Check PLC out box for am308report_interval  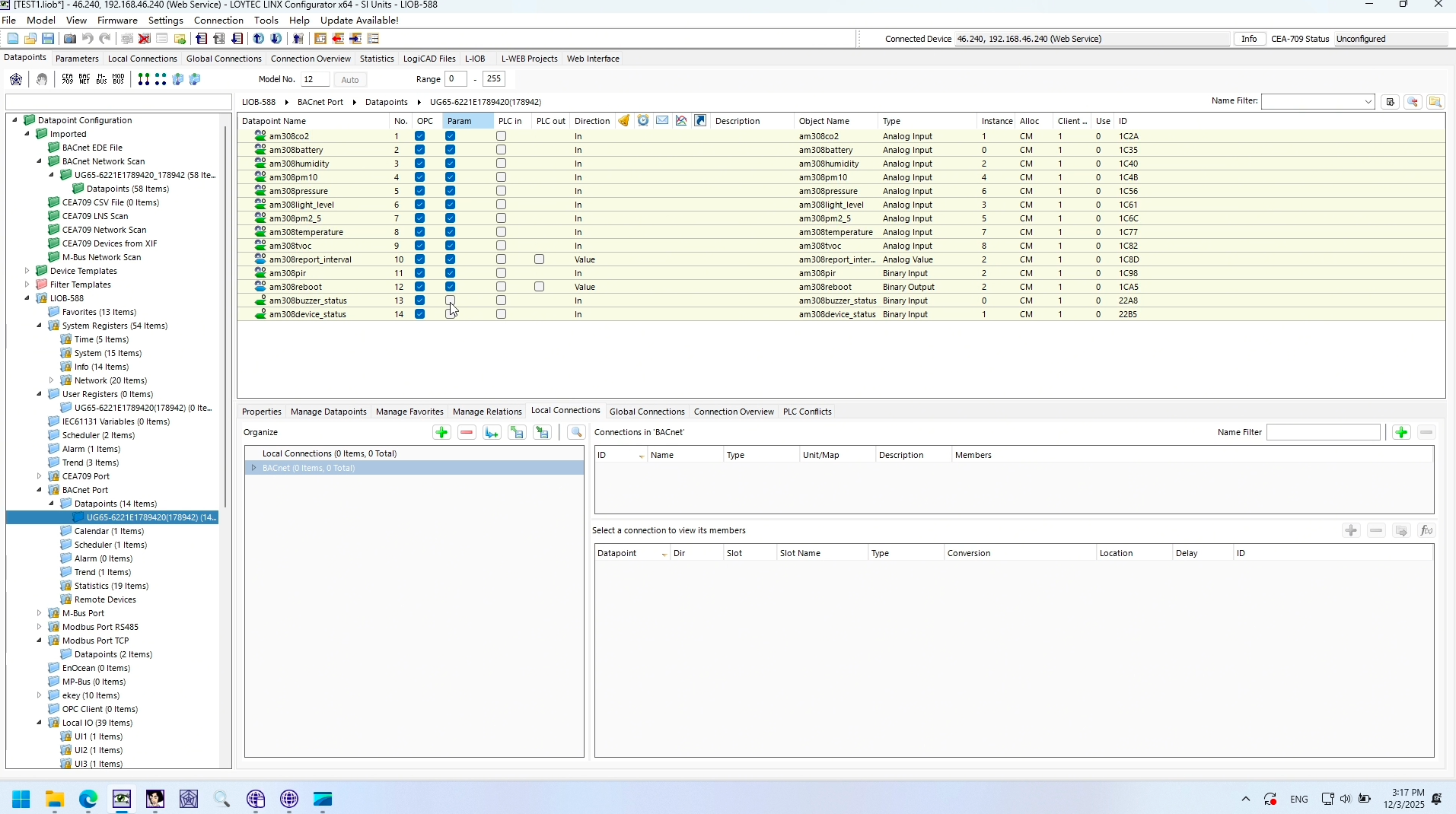pyautogui.click(x=540, y=259)
